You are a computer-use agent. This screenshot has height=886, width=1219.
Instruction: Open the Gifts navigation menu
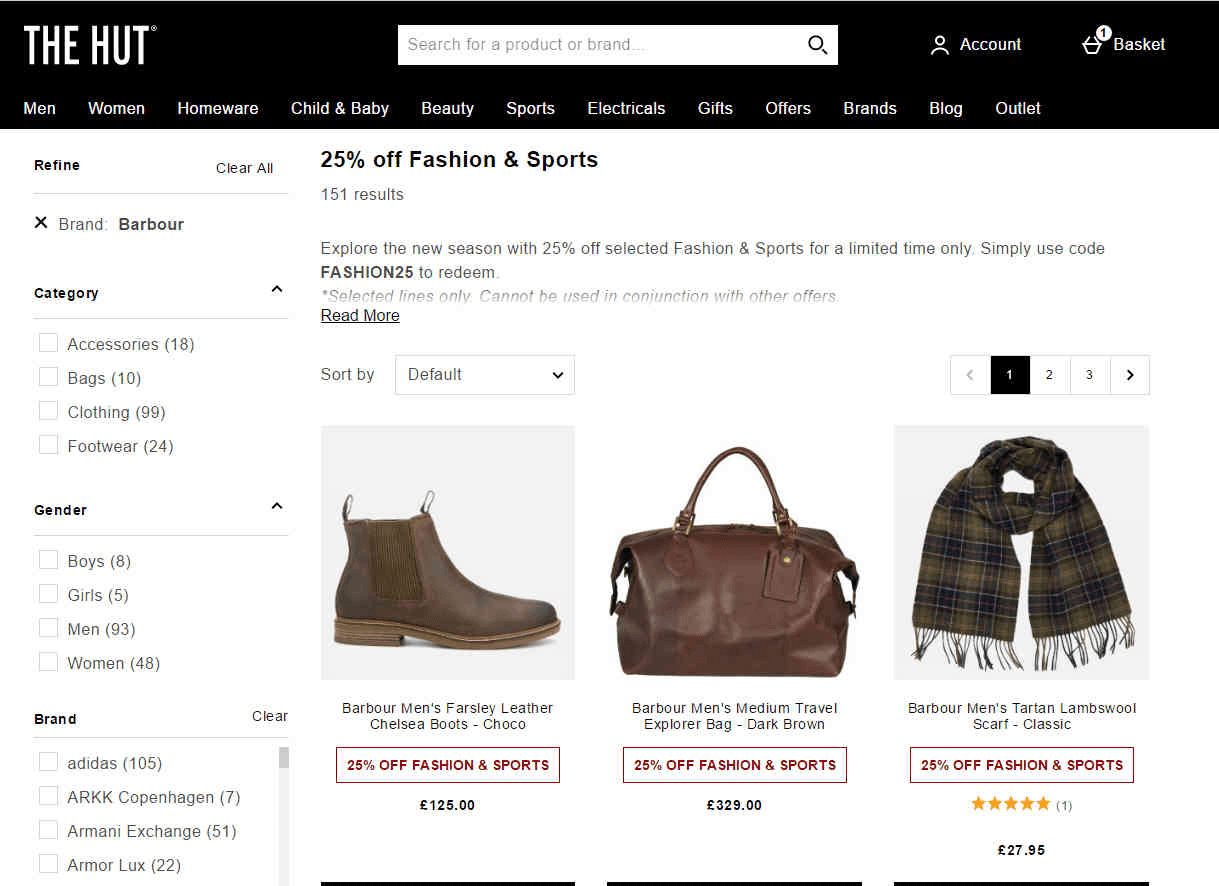point(715,108)
